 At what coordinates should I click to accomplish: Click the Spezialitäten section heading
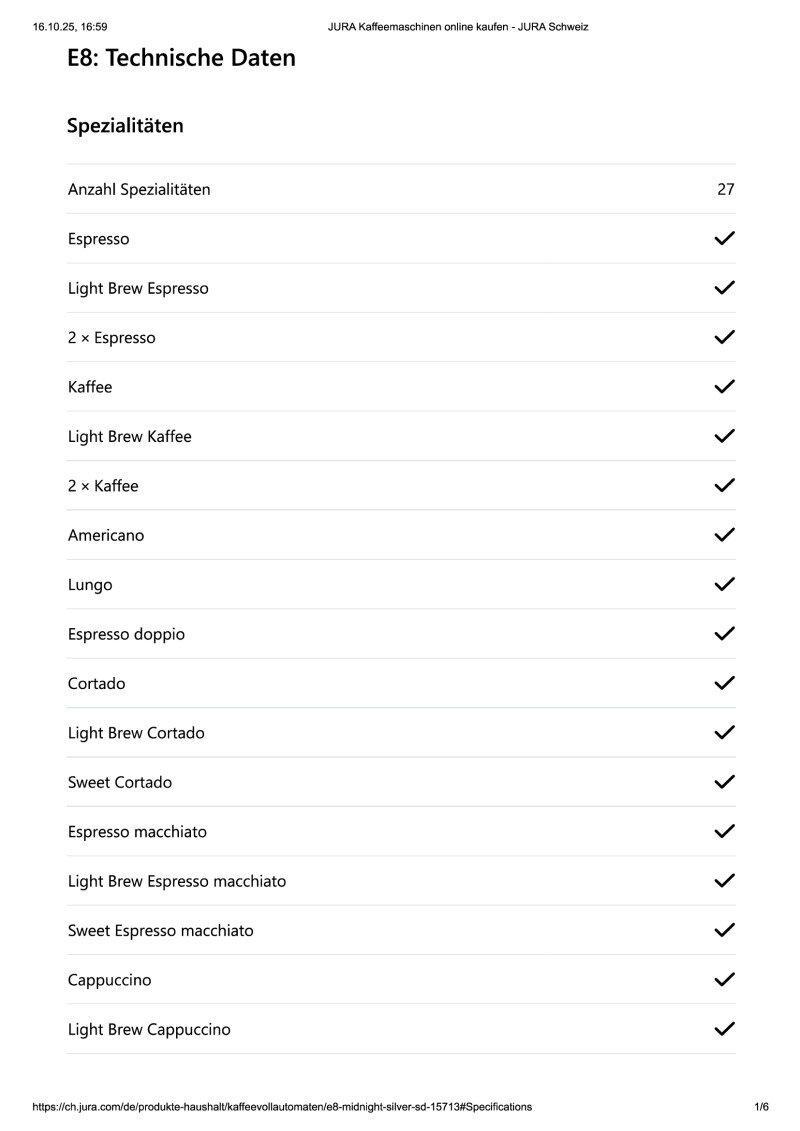(125, 126)
